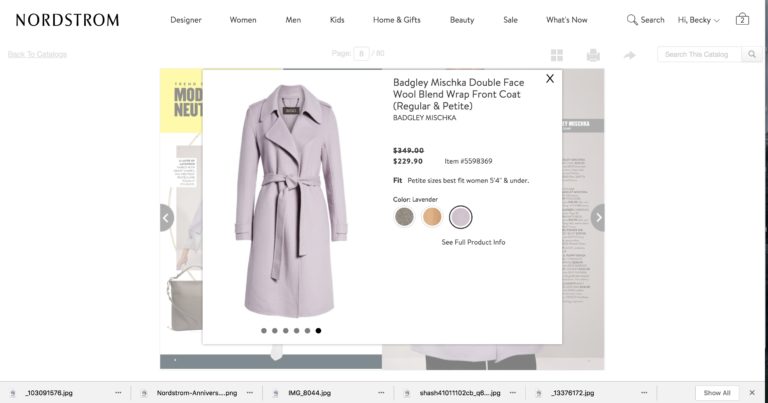Open the _13376172.jpg downloaded file
Viewport: 768px width, 403px height.
pos(573,393)
